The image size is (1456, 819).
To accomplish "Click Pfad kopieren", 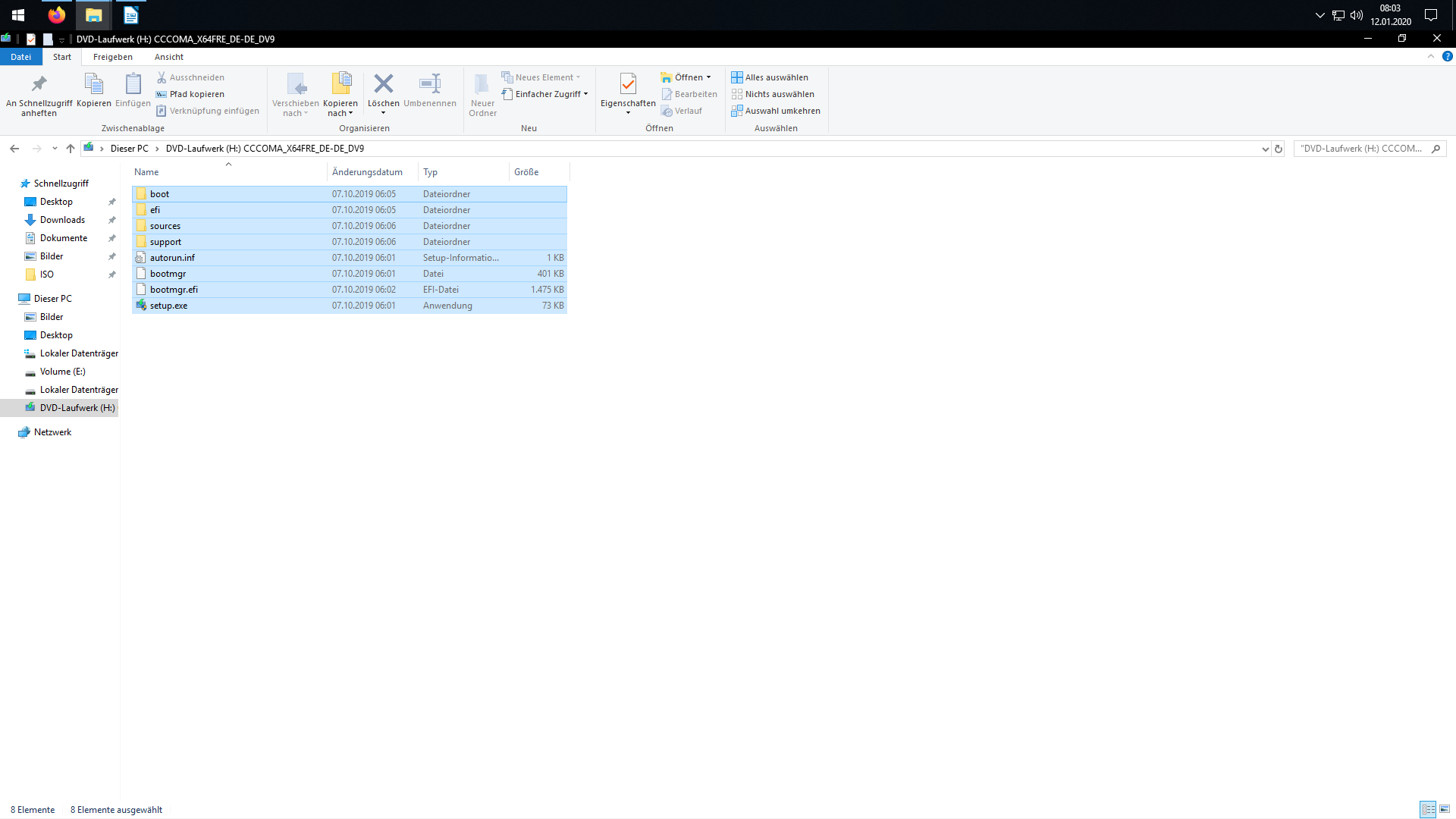I will pos(190,94).
